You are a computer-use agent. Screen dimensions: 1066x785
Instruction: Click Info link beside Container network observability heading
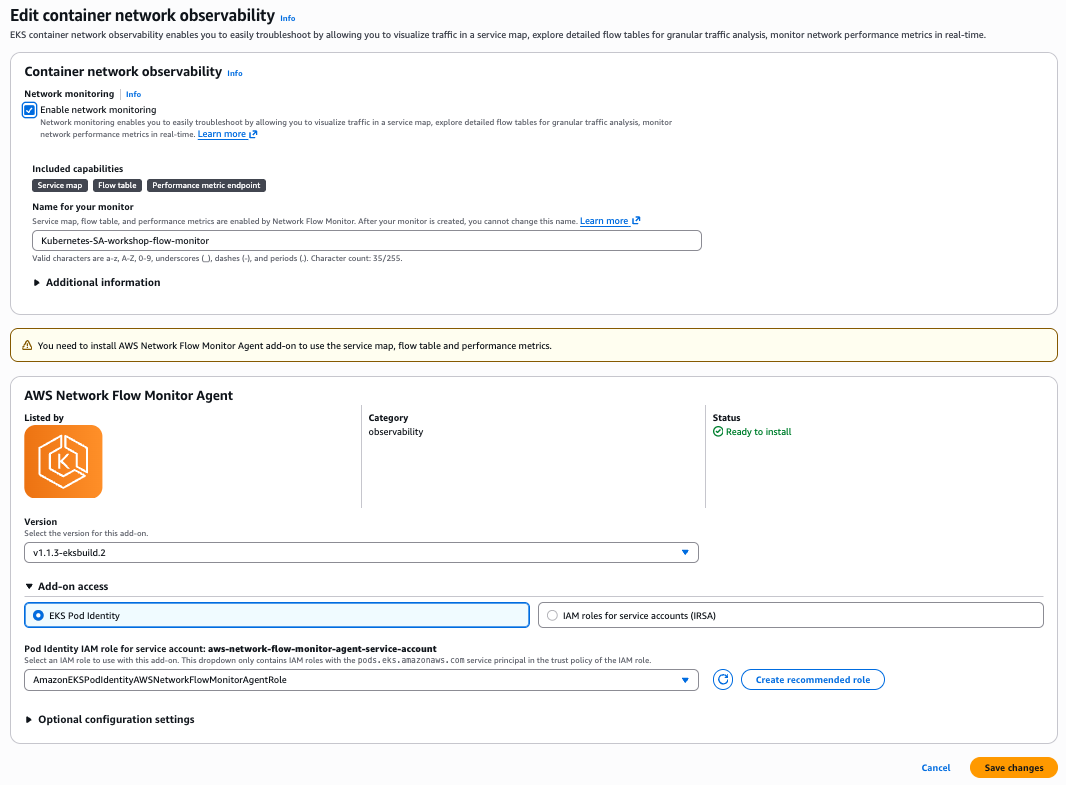point(235,73)
